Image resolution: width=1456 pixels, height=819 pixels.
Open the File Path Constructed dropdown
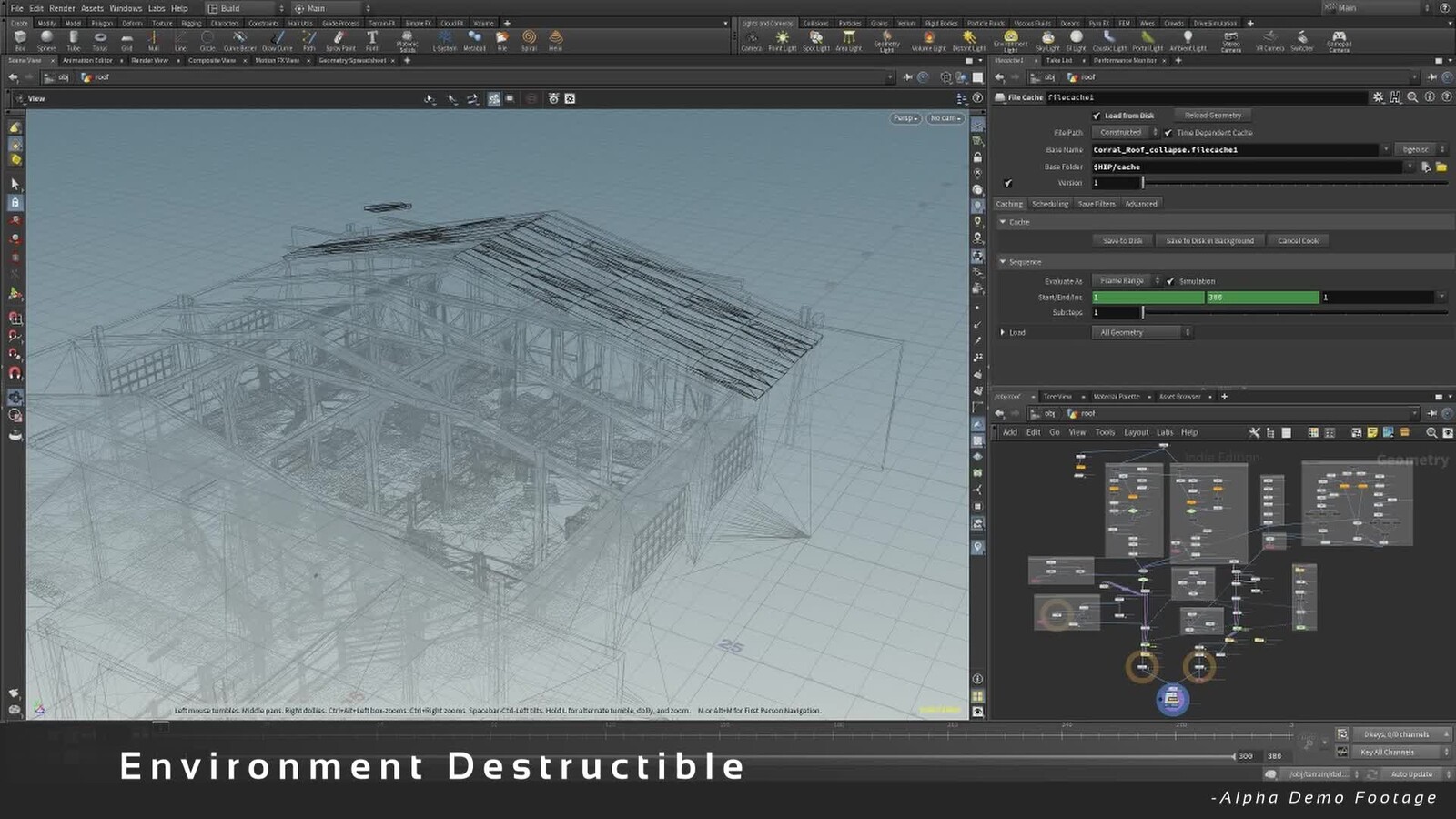pyautogui.click(x=1126, y=133)
